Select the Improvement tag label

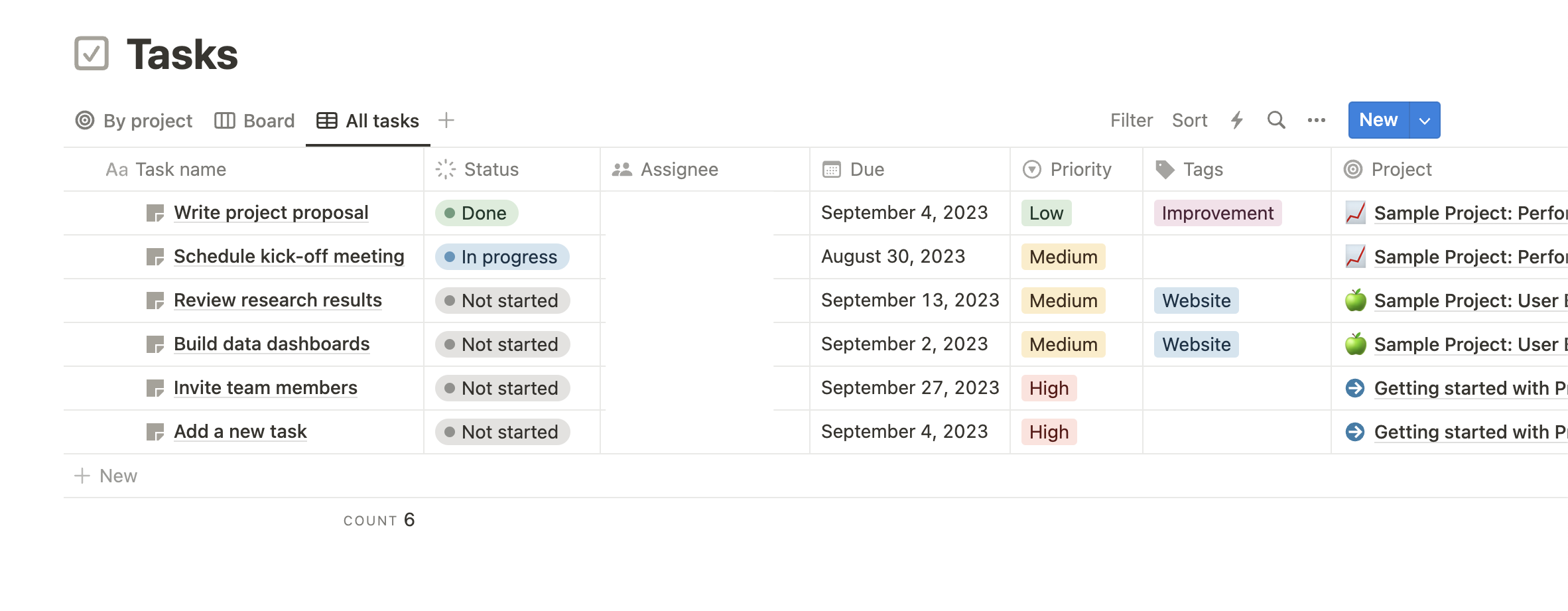click(x=1217, y=213)
